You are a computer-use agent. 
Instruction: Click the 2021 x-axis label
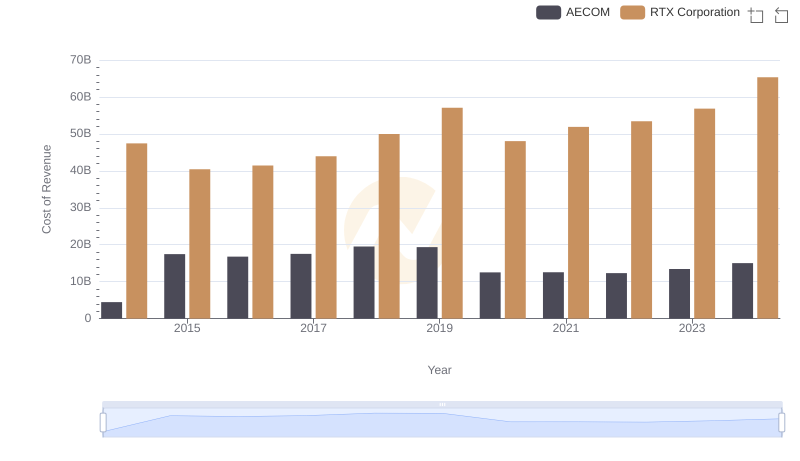(x=565, y=328)
